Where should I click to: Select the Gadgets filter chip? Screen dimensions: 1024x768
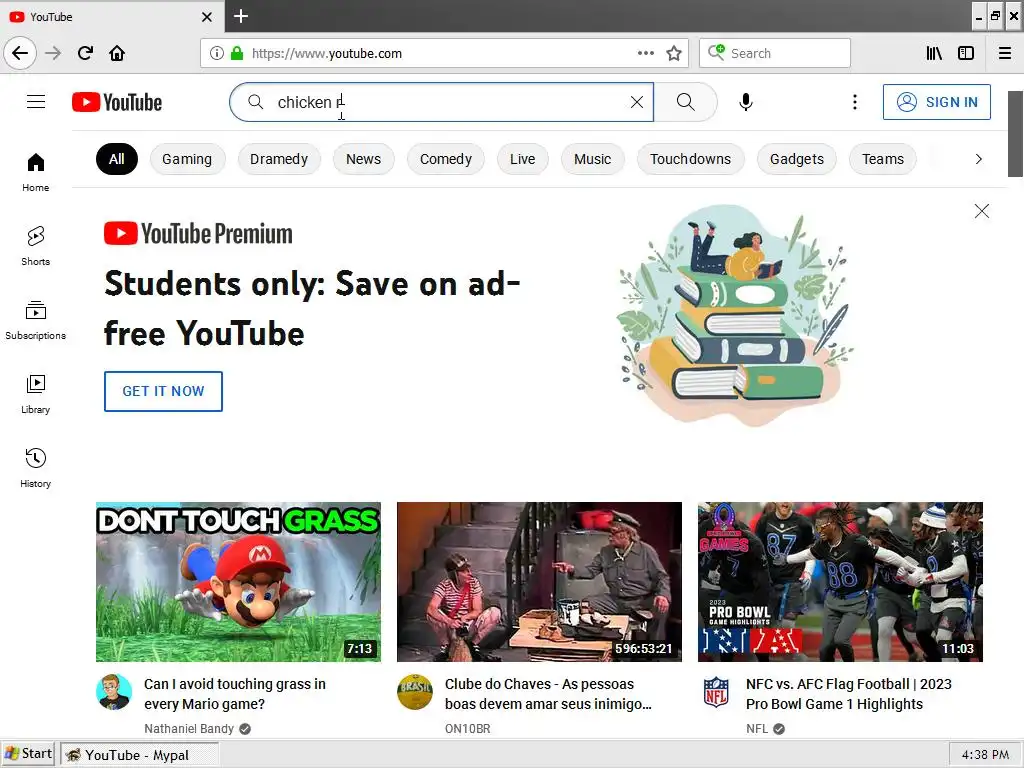point(797,159)
